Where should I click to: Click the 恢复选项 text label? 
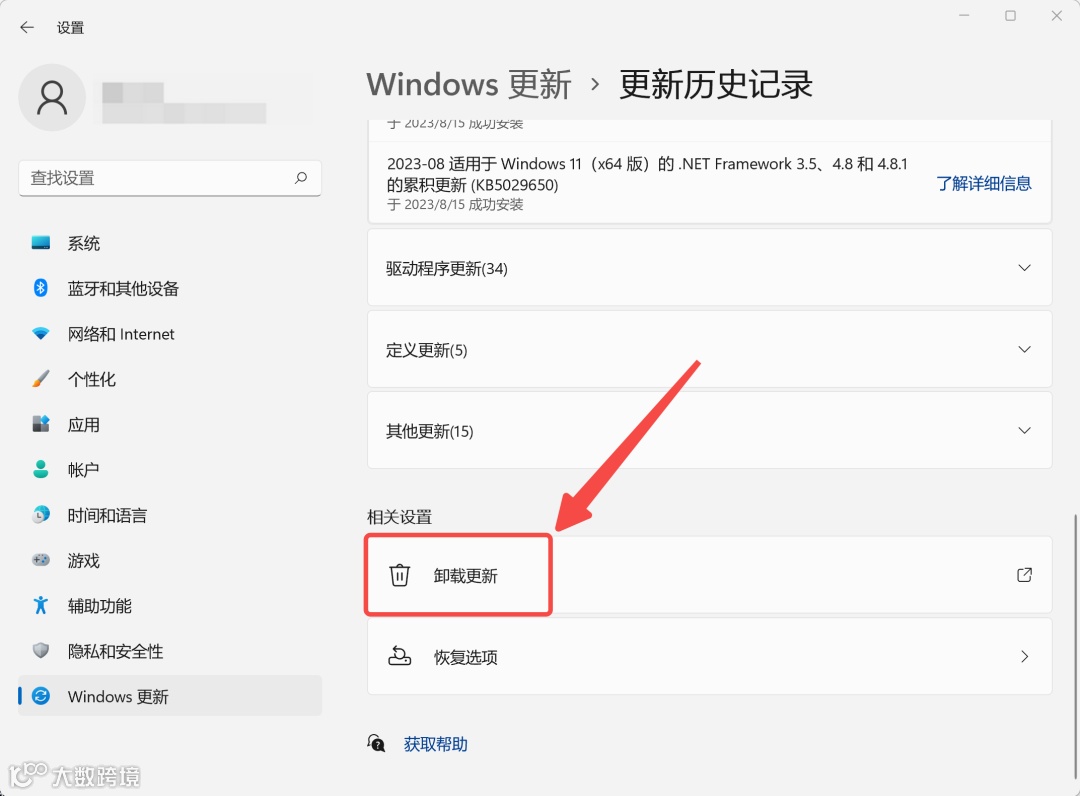(466, 657)
